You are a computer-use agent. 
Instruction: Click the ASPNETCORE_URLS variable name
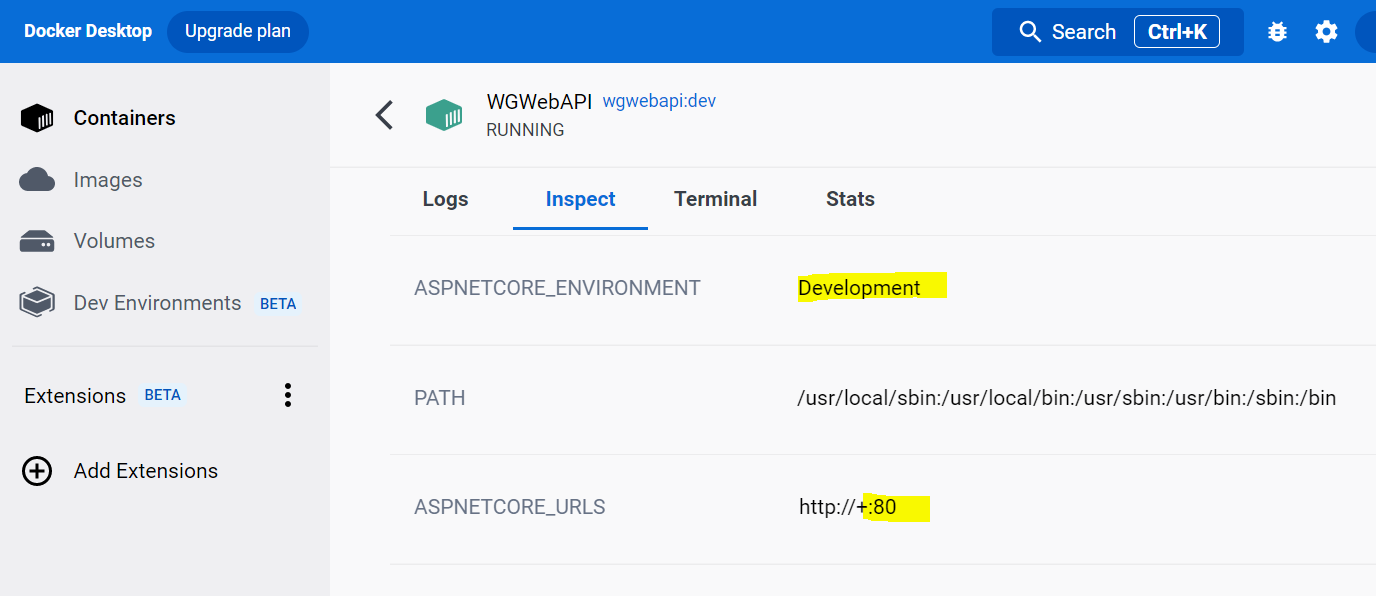(x=510, y=507)
